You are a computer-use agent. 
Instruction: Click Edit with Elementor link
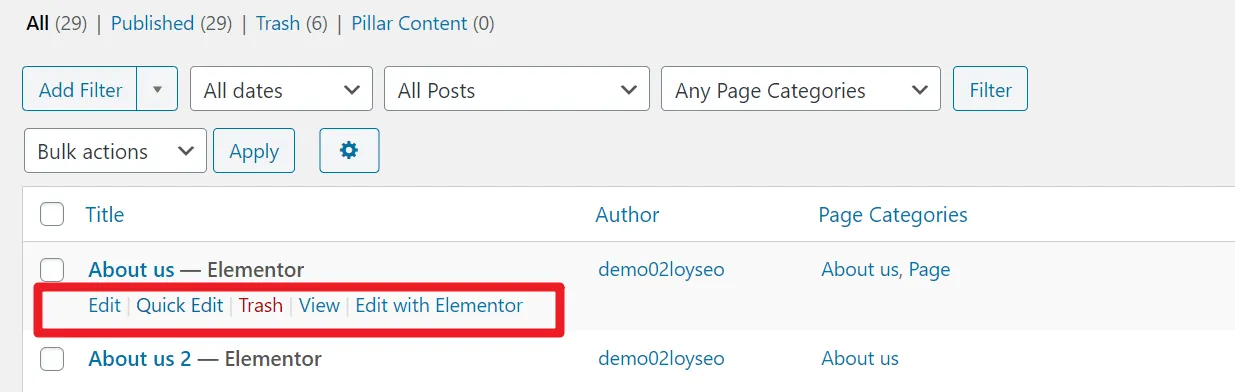pos(439,305)
